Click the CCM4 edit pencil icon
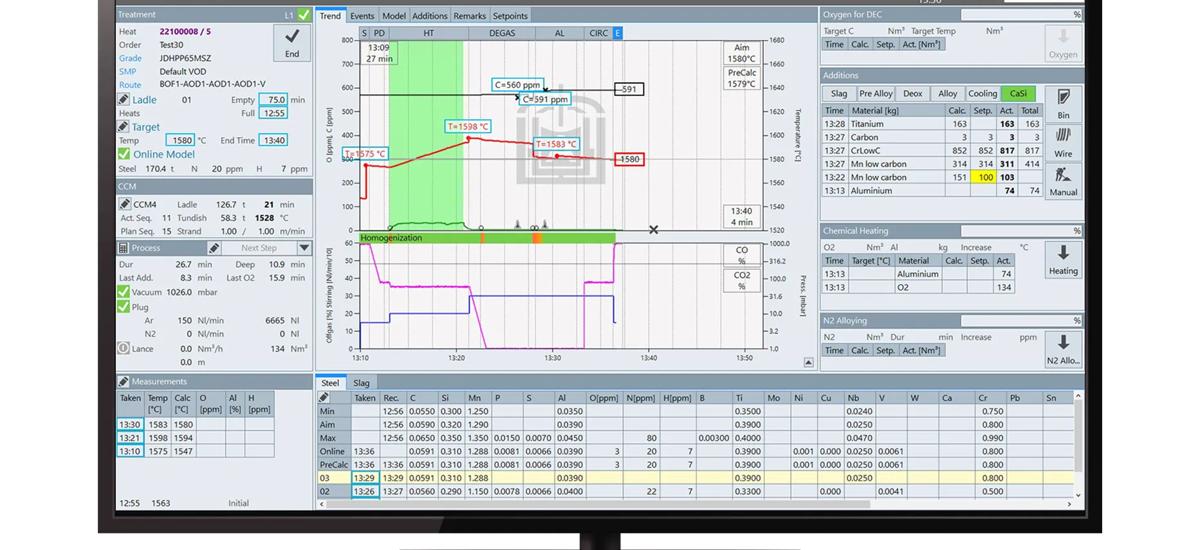The height and width of the screenshot is (550, 1200). click(x=124, y=204)
